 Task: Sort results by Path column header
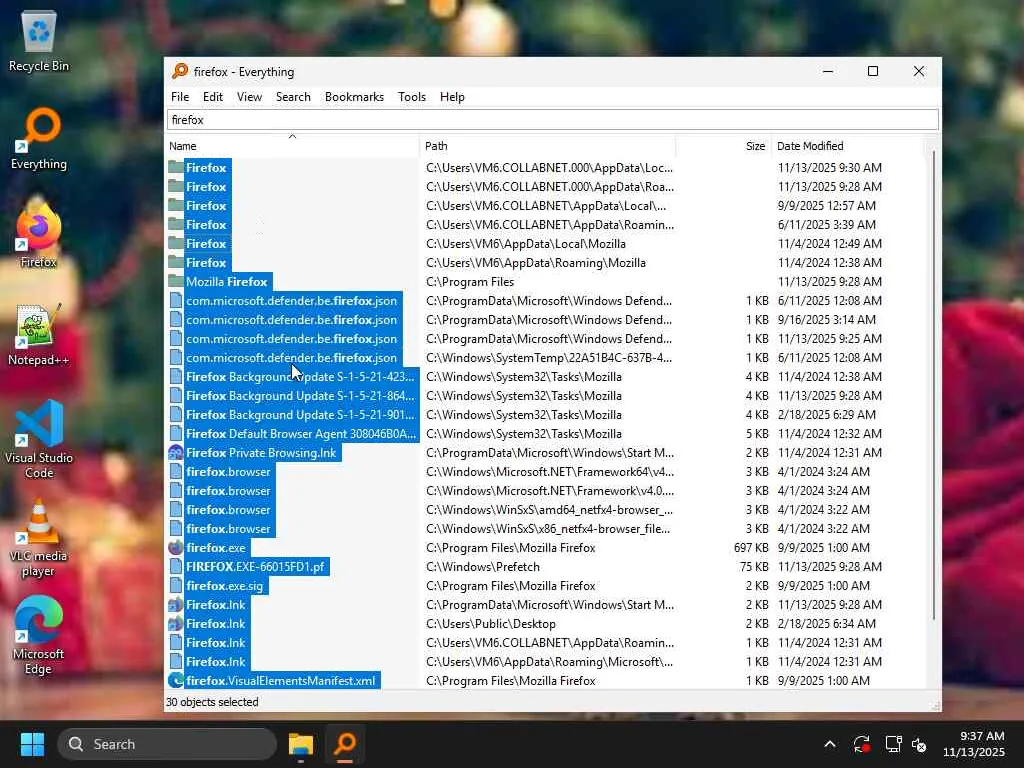click(x=548, y=146)
